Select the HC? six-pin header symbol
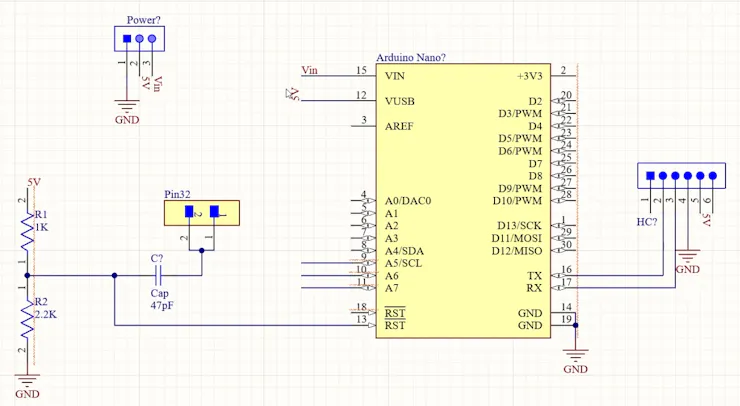The width and height of the screenshot is (740, 406). click(681, 176)
